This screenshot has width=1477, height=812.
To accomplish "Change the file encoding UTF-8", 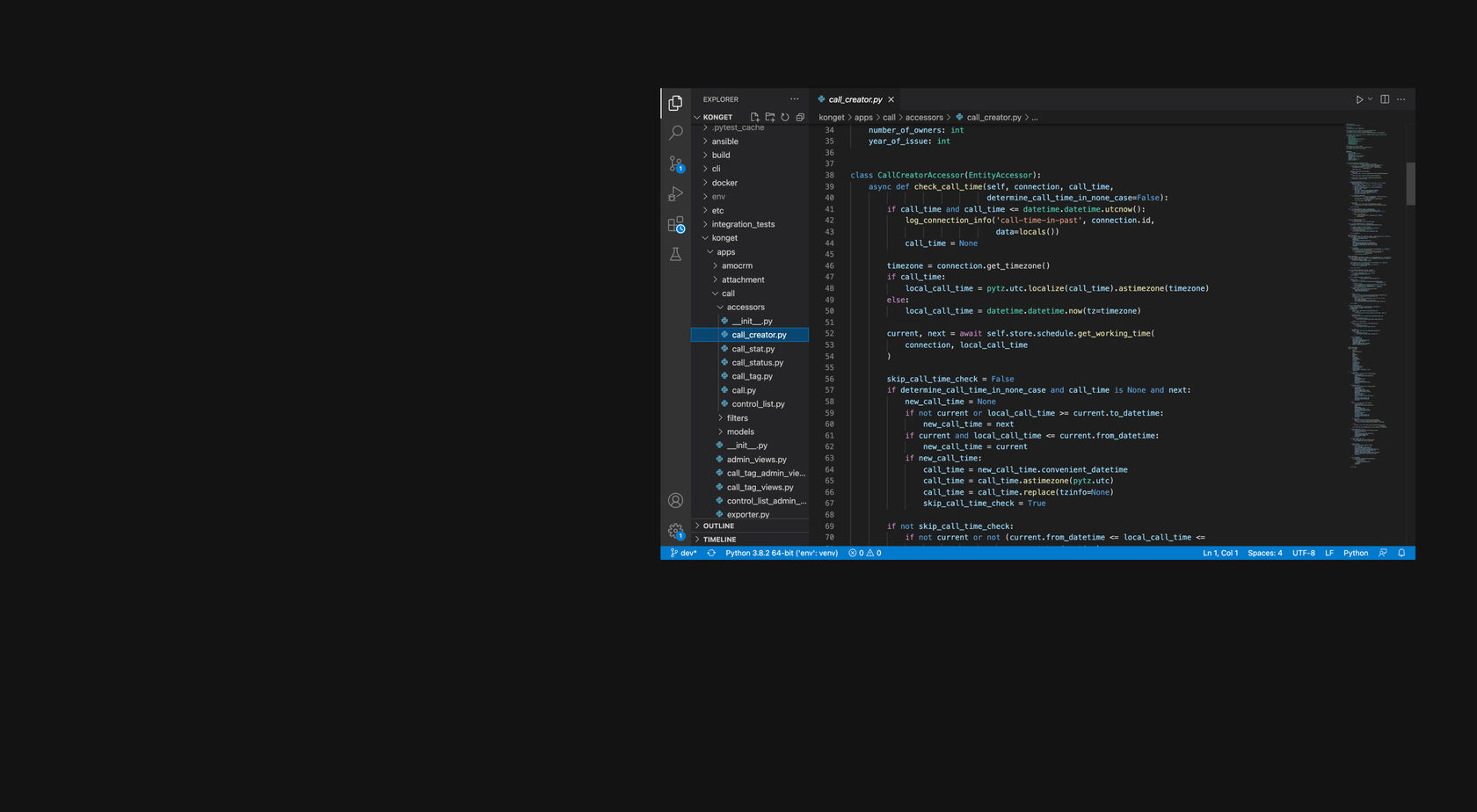I will coord(1304,554).
